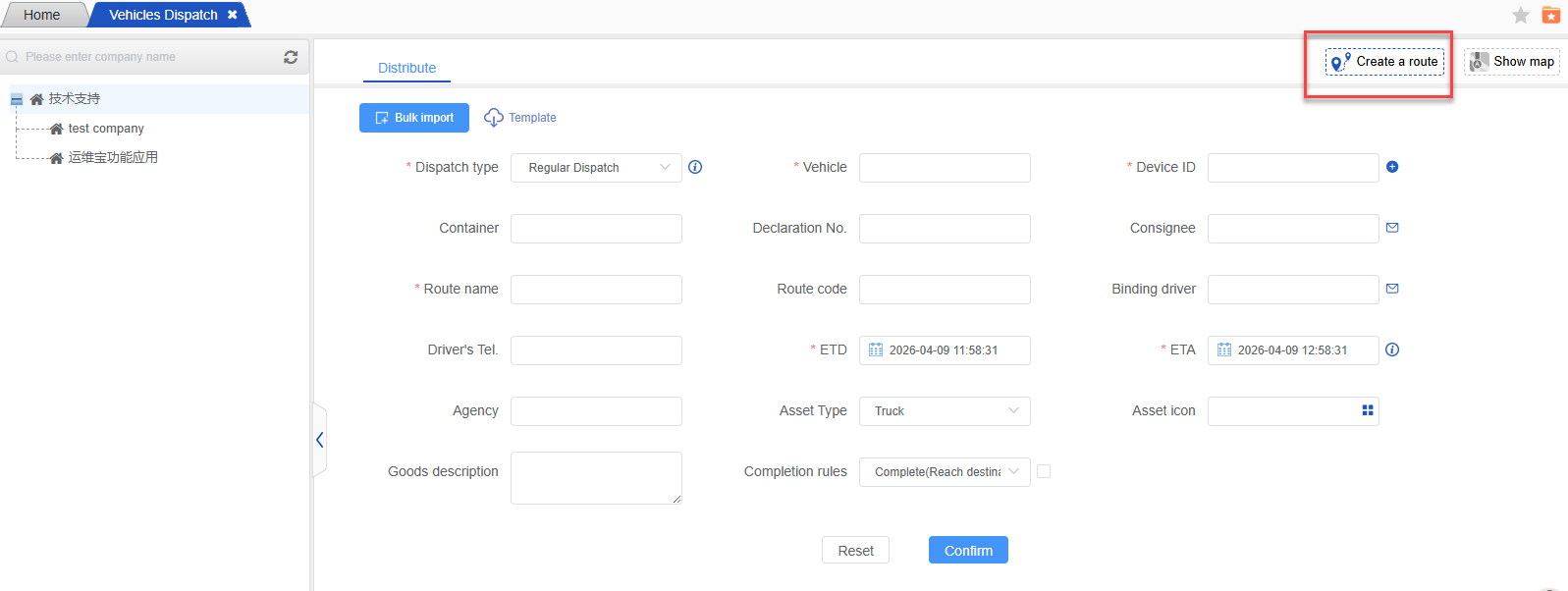Click the ETA info icon
The image size is (1568, 591).
pyautogui.click(x=1392, y=349)
